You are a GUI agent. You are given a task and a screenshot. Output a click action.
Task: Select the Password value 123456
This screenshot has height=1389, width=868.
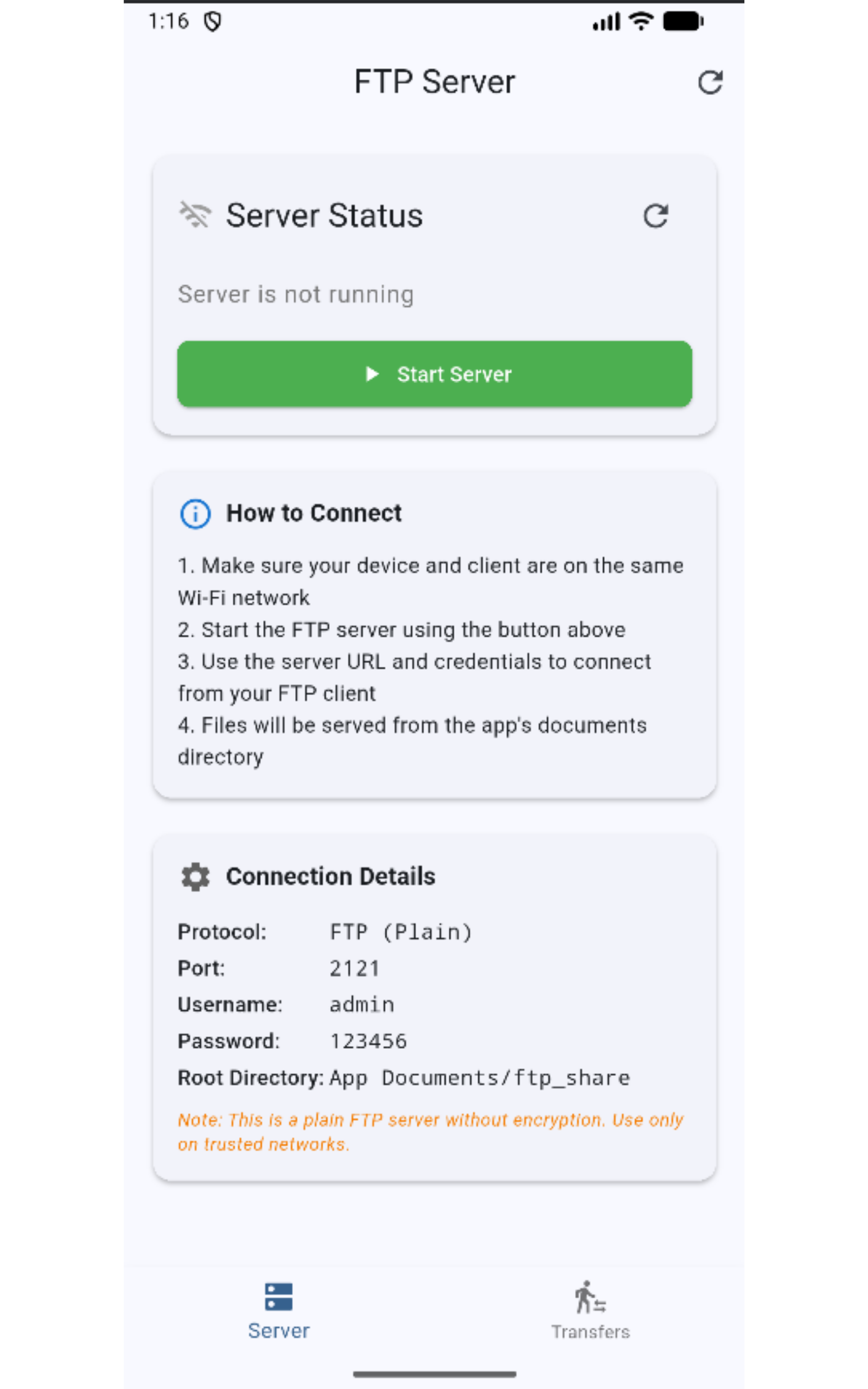pos(368,1041)
